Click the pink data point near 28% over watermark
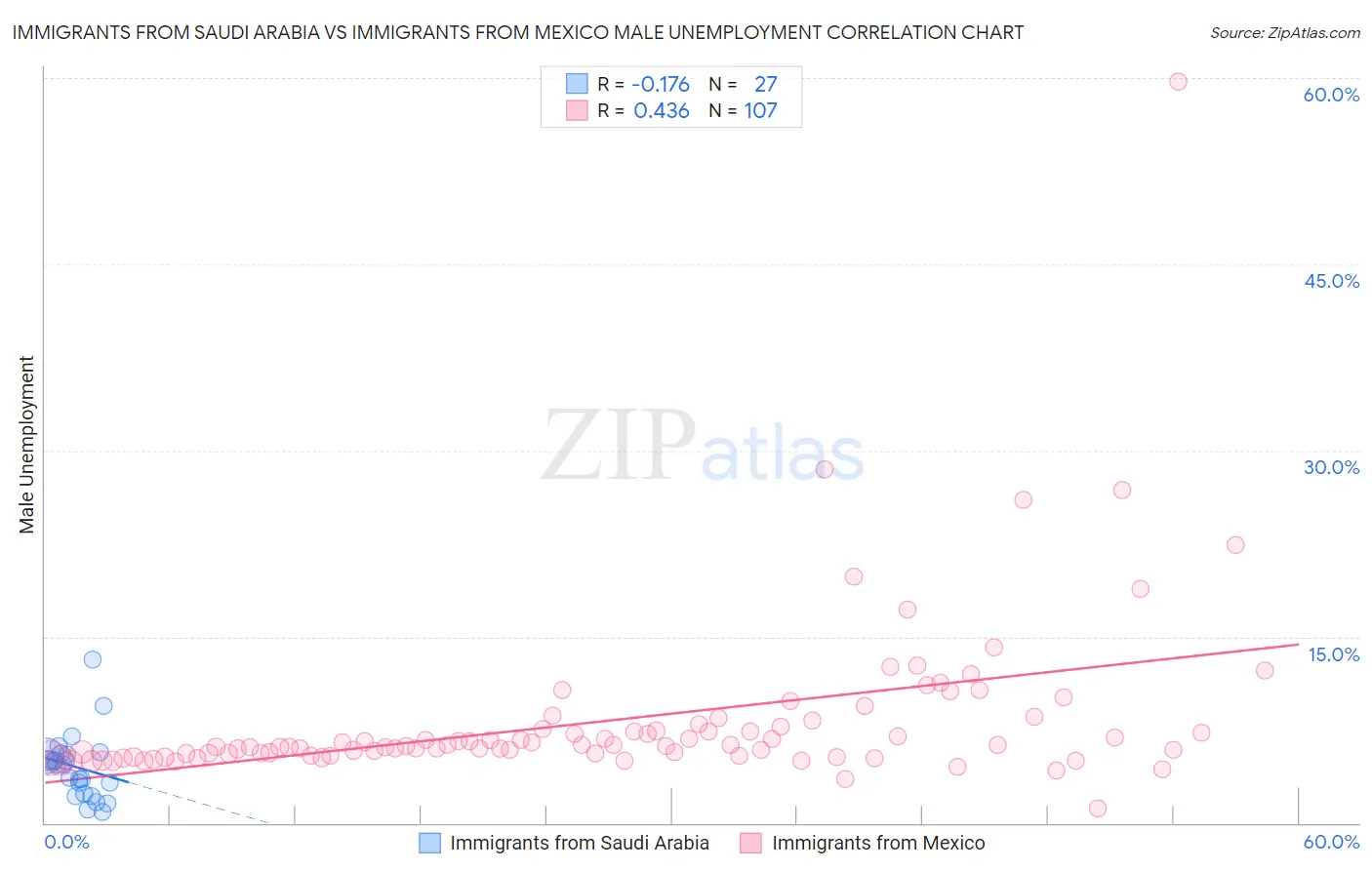 824,469
